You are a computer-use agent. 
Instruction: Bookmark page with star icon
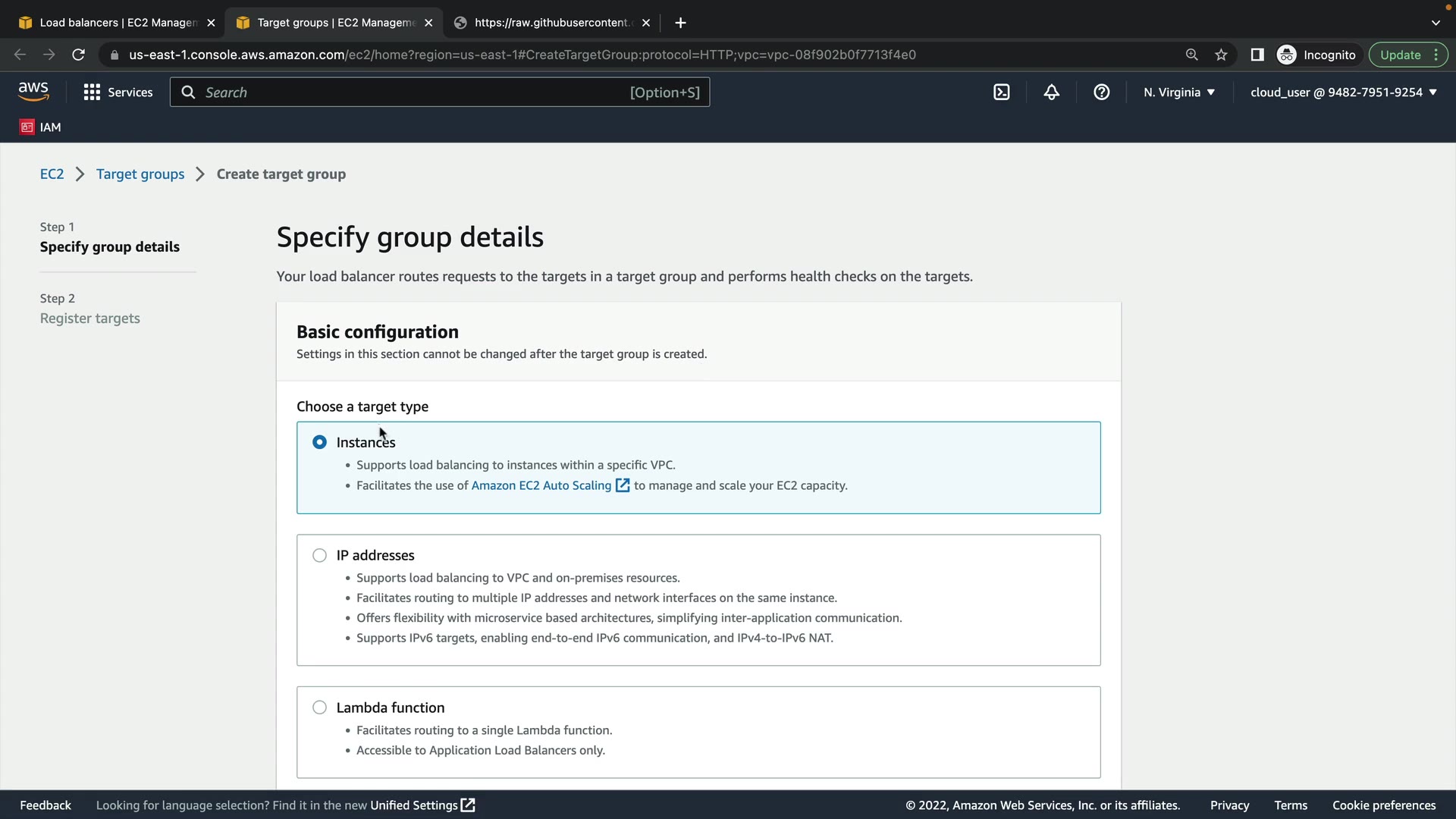pos(1221,55)
